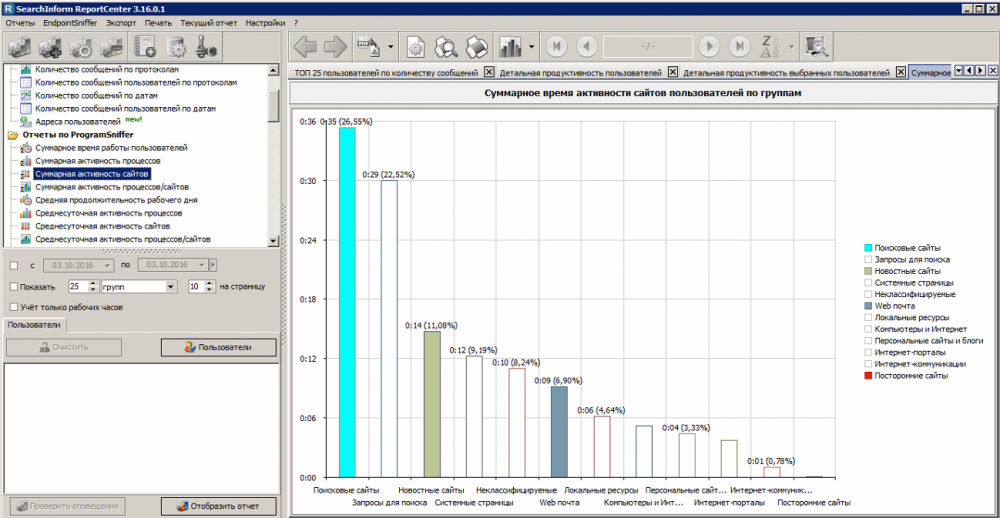The height and width of the screenshot is (518, 1000).
Task: Click the cyan 'Поисковые сайты' legend swatch
Action: 866,248
